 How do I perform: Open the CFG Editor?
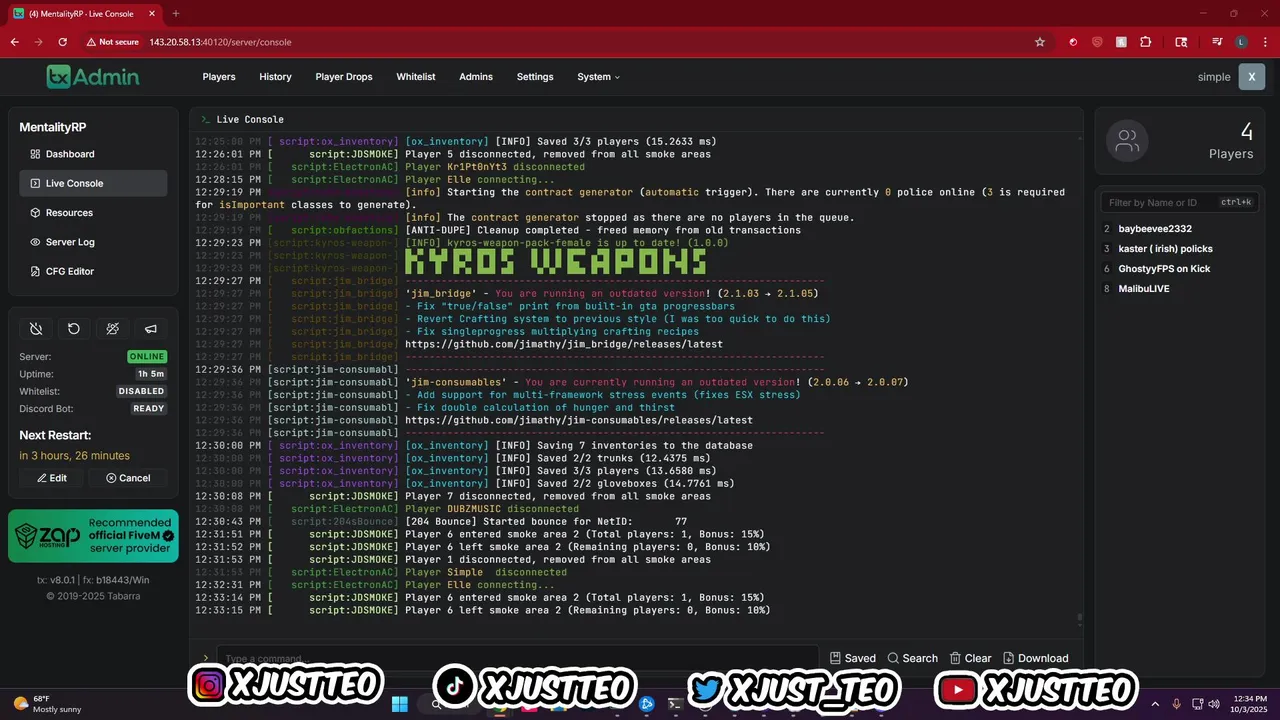(93, 271)
